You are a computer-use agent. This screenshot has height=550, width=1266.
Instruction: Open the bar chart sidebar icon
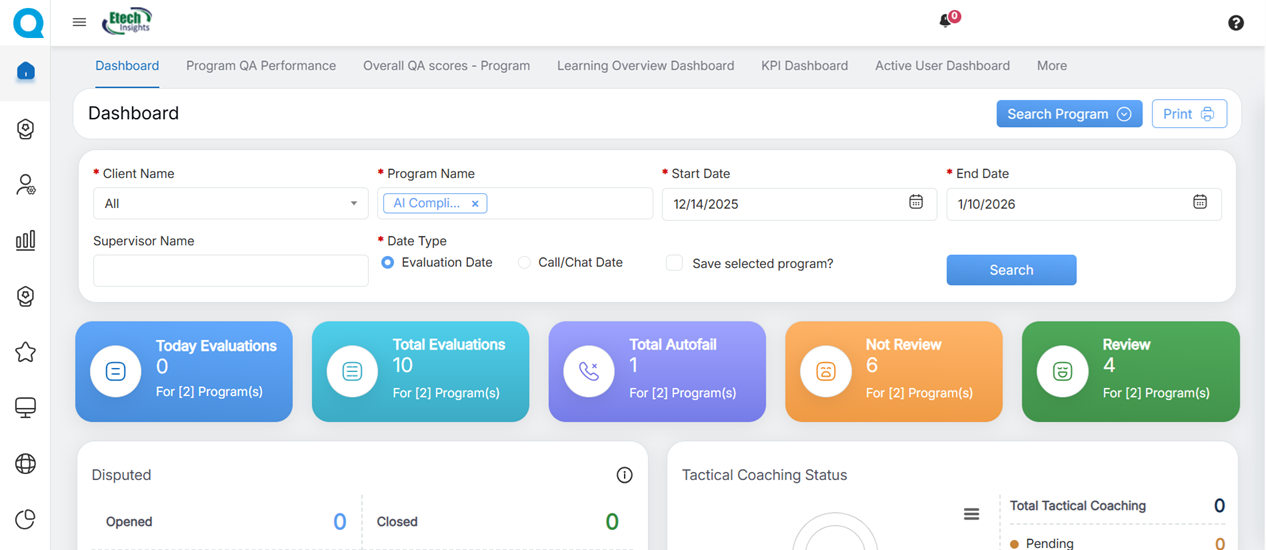(26, 240)
